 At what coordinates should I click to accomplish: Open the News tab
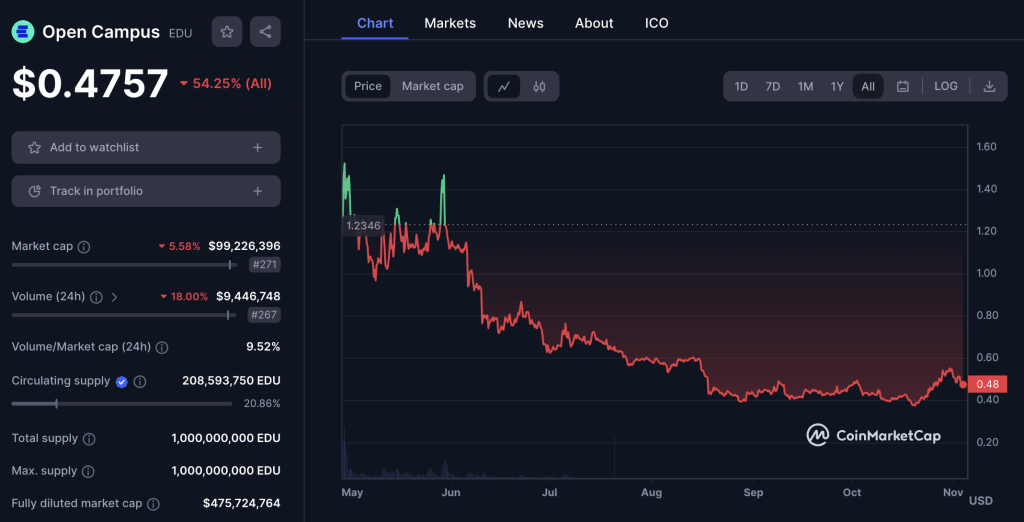click(x=526, y=24)
